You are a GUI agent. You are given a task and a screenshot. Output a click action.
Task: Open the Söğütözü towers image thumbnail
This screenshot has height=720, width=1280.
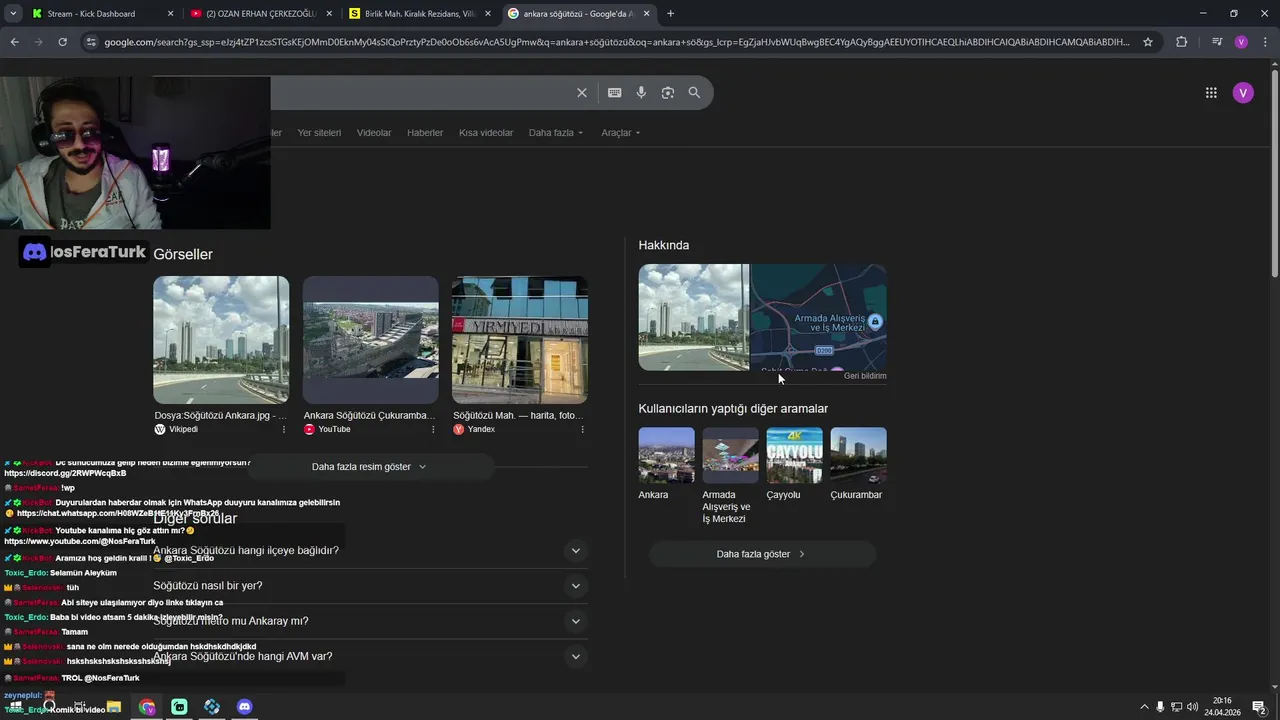click(221, 340)
